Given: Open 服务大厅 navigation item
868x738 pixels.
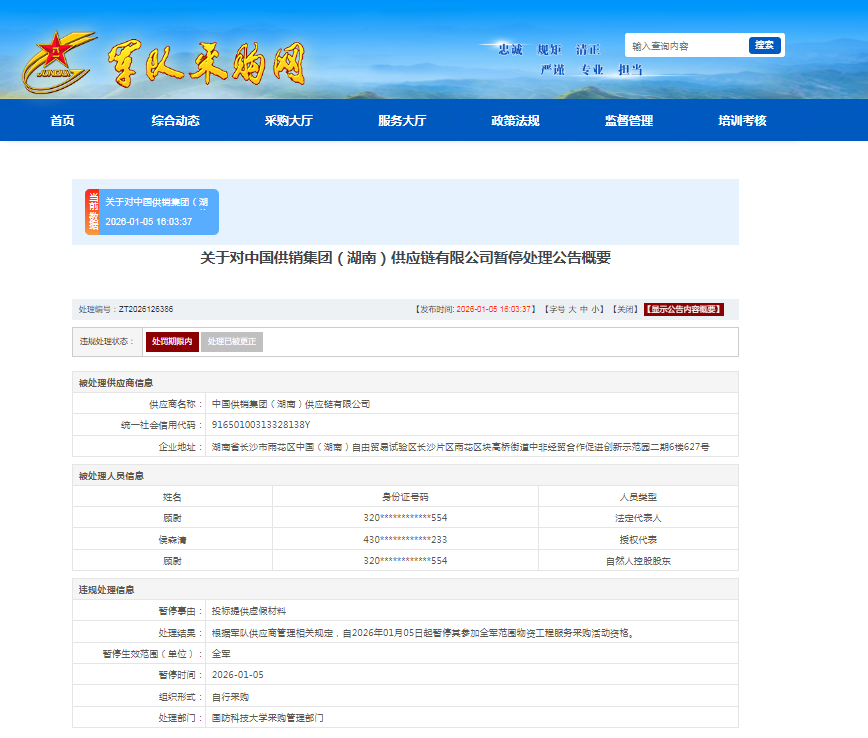Looking at the screenshot, I should click(x=401, y=121).
